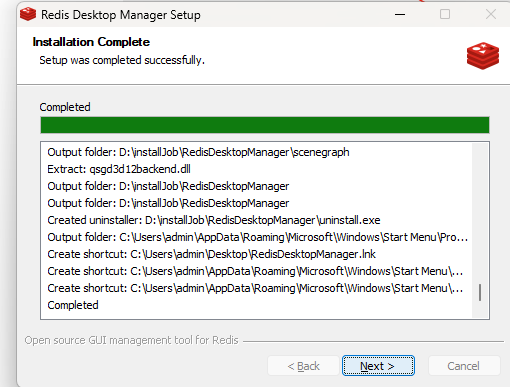Minimize the Redis Desktop Manager Setup window
Screen dimensions: 510x387
tap(400, 14)
